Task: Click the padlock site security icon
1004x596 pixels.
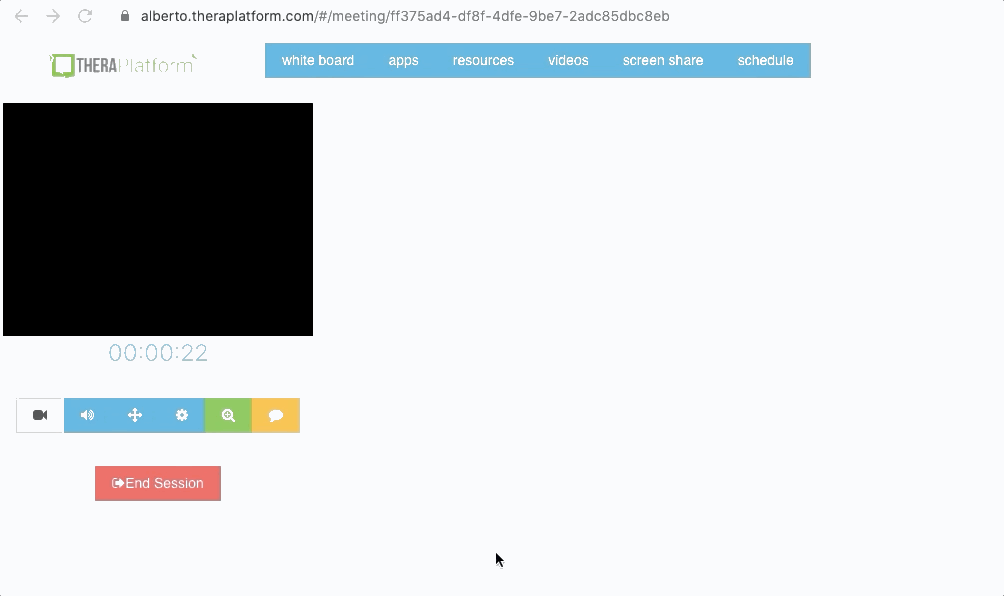Action: 125,16
